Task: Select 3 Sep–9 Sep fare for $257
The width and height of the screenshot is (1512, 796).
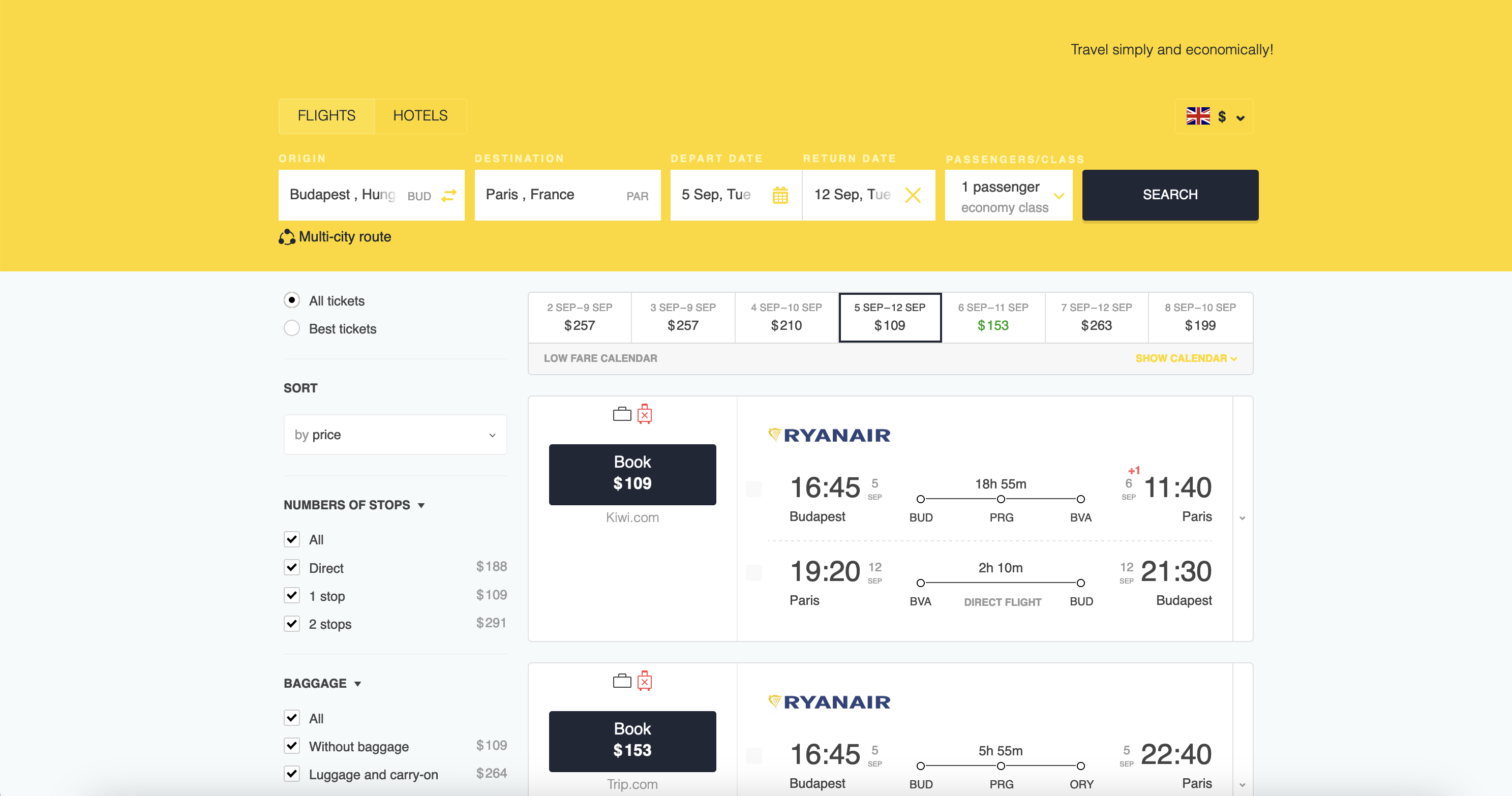Action: click(x=683, y=317)
